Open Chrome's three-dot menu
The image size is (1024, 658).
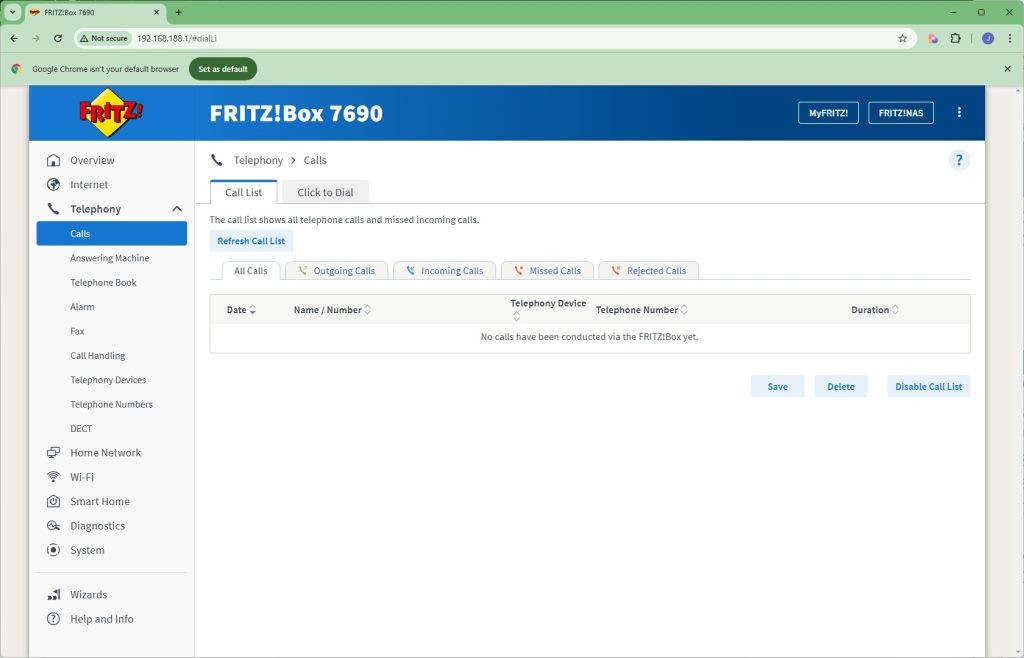pos(1010,39)
